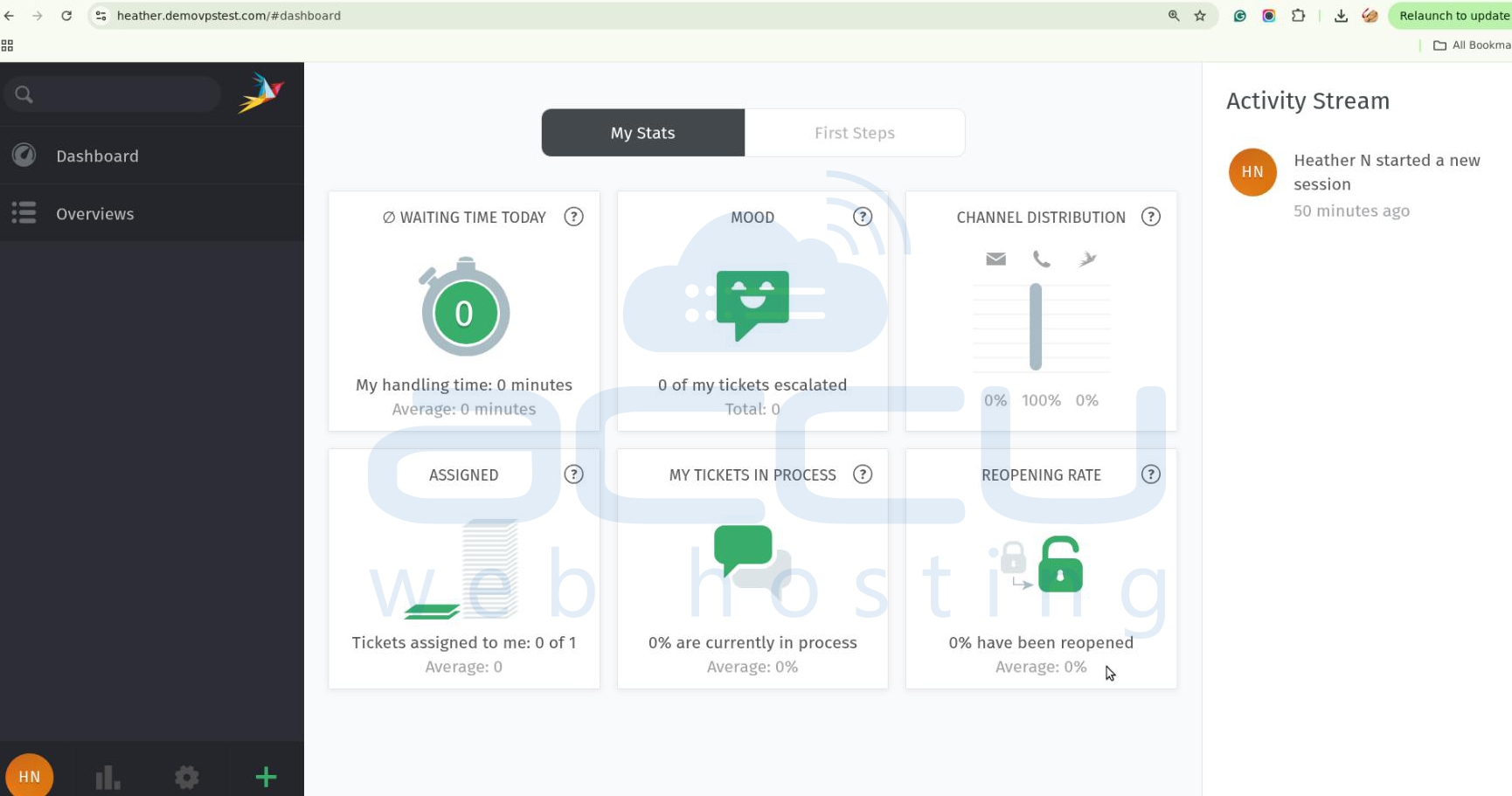Viewport: 1512px width, 796px height.
Task: Click 'Heather N started a new session'
Action: tap(1387, 172)
